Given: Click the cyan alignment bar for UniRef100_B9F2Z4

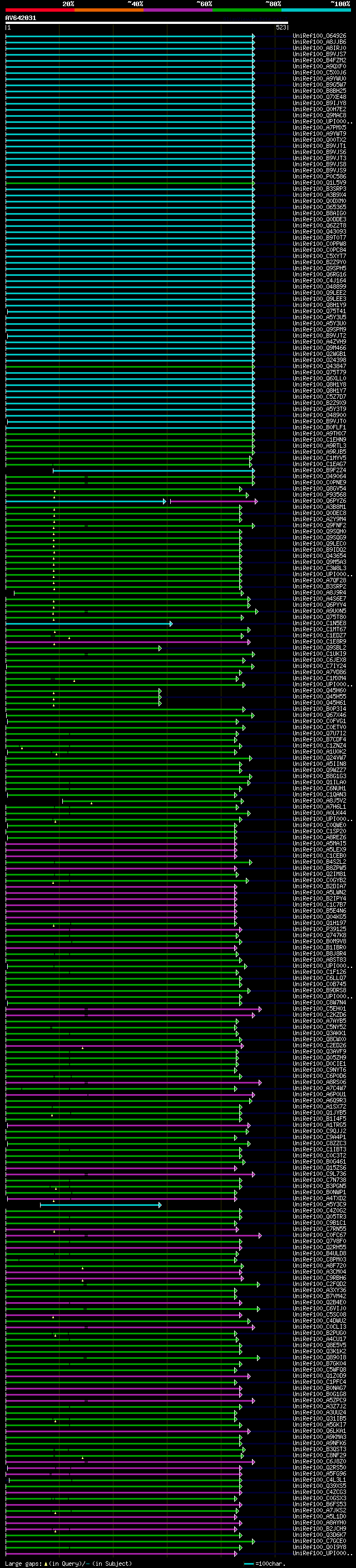Looking at the screenshot, I should pos(154,470).
